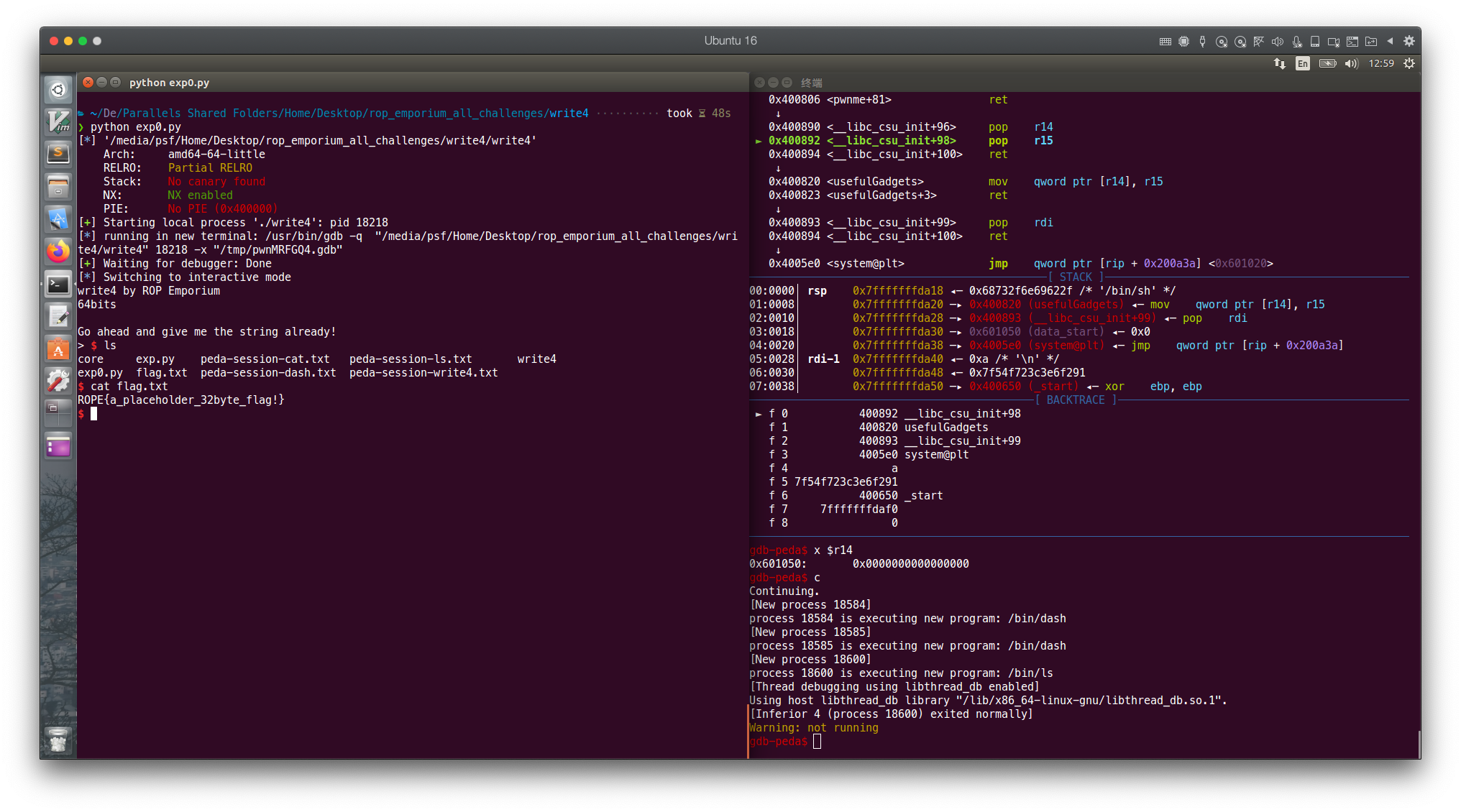The width and height of the screenshot is (1461, 812).
Task: Open the Parallels configuration gear
Action: pyautogui.click(x=1409, y=41)
